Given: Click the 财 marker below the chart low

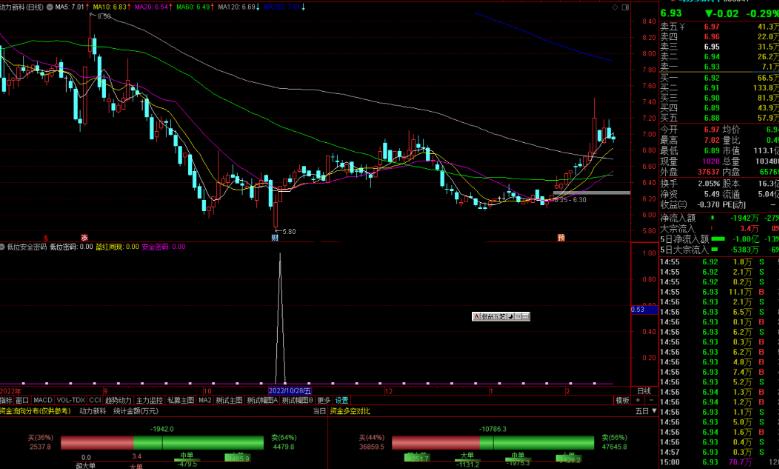Looking at the screenshot, I should point(275,238).
